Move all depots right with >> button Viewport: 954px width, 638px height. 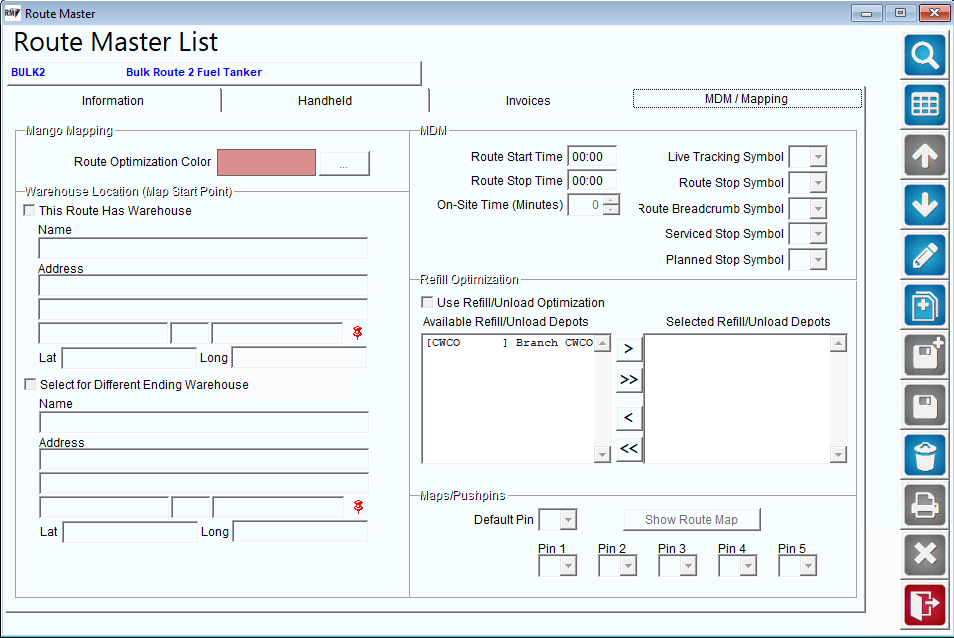[628, 380]
